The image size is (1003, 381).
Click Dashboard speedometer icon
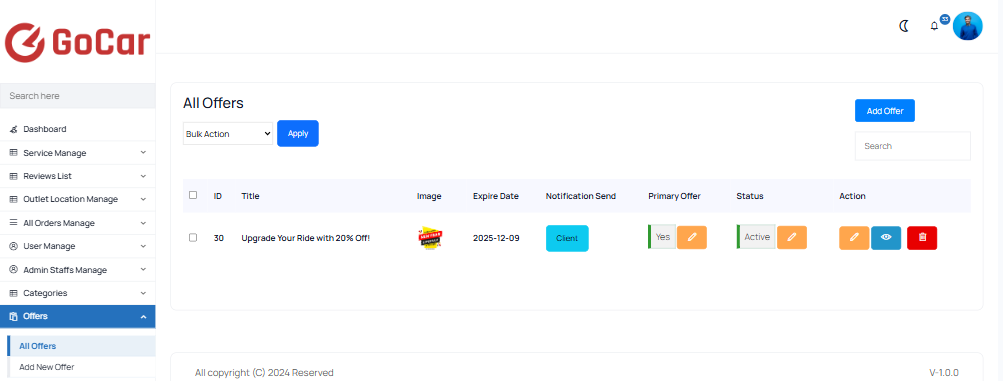click(x=13, y=129)
